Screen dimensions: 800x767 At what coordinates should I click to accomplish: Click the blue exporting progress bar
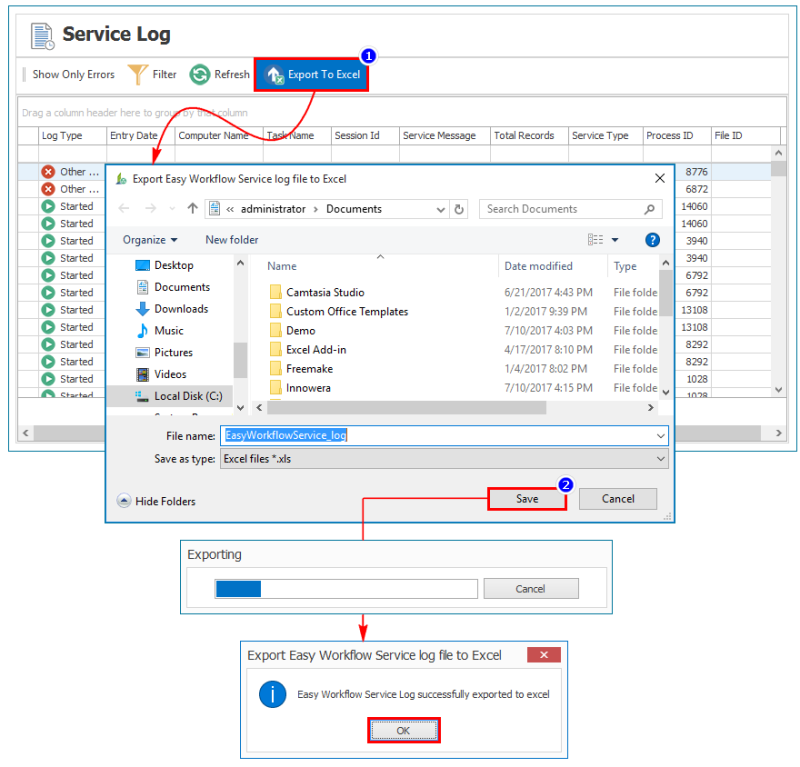[x=238, y=589]
